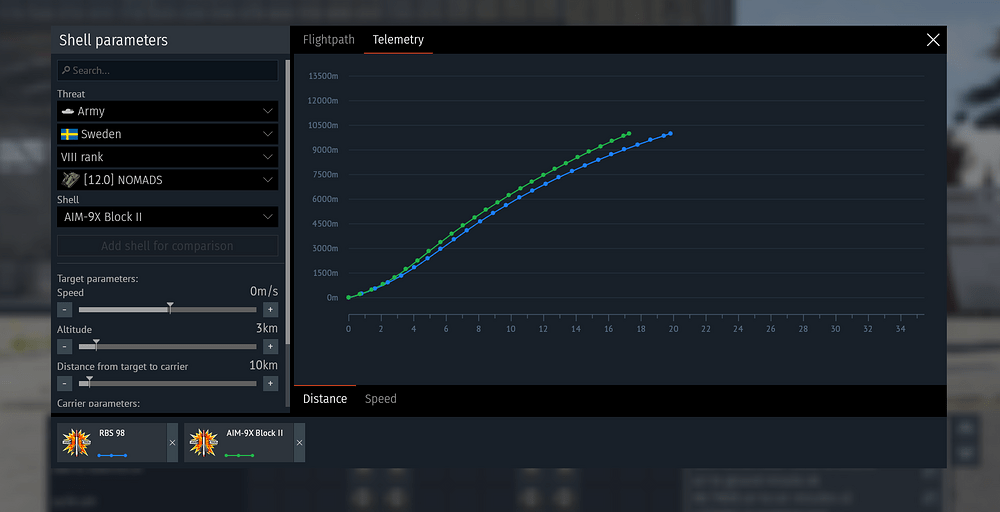Click the Carrier parameters label
The height and width of the screenshot is (512, 1000).
click(x=98, y=404)
